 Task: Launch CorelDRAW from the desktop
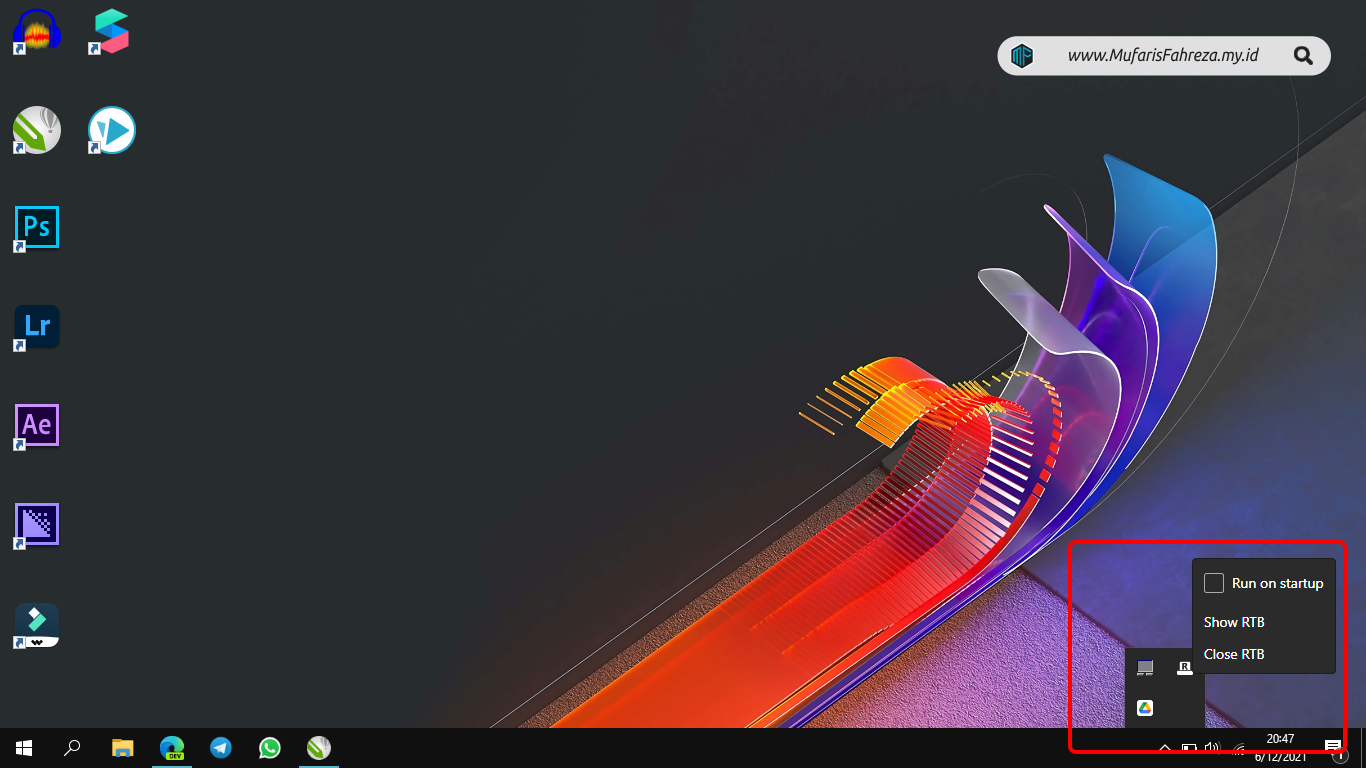(x=36, y=130)
